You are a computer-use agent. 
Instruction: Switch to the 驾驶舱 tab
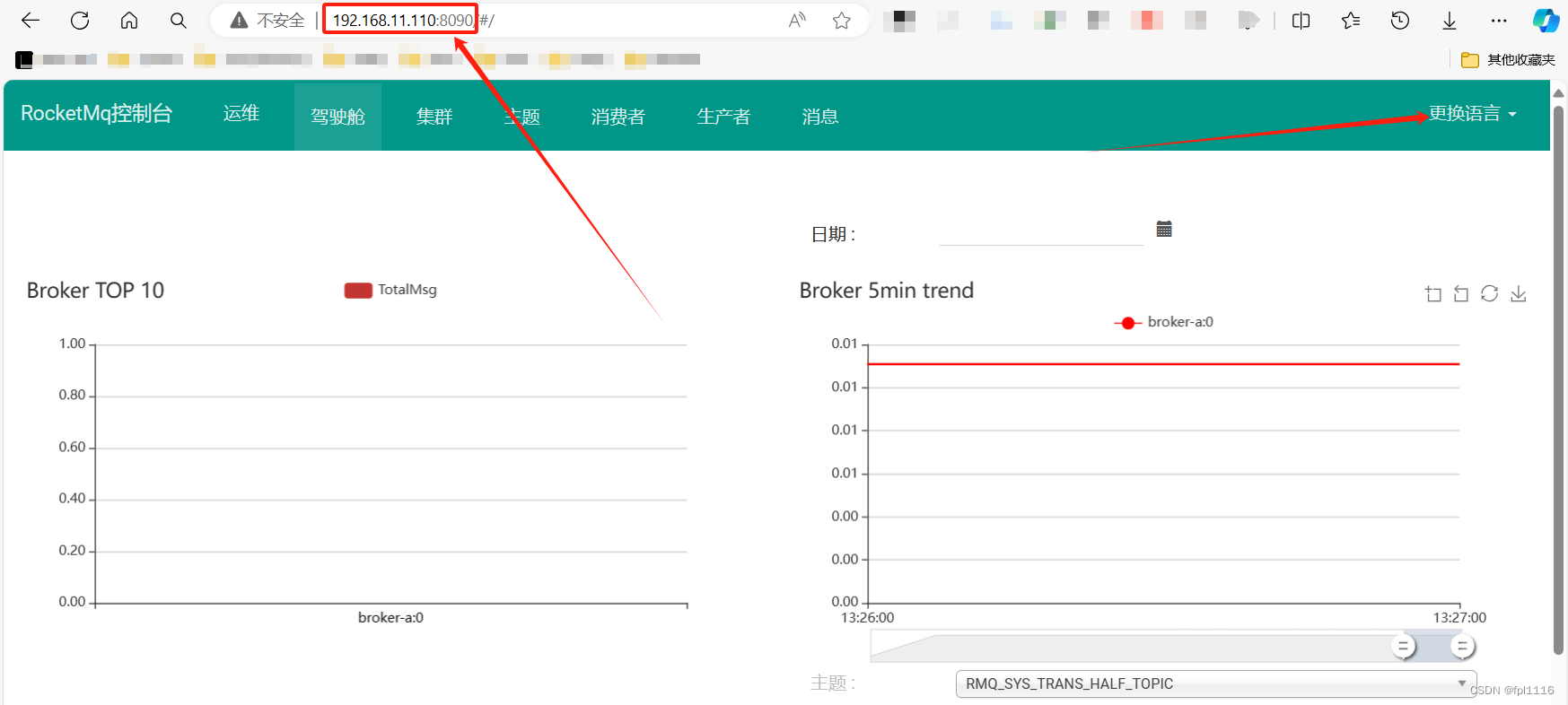pos(337,117)
